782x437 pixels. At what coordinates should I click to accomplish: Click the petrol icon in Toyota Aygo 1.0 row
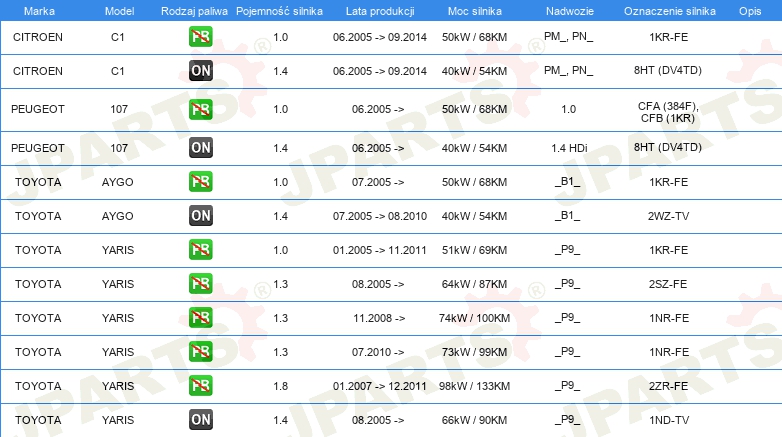(200, 182)
